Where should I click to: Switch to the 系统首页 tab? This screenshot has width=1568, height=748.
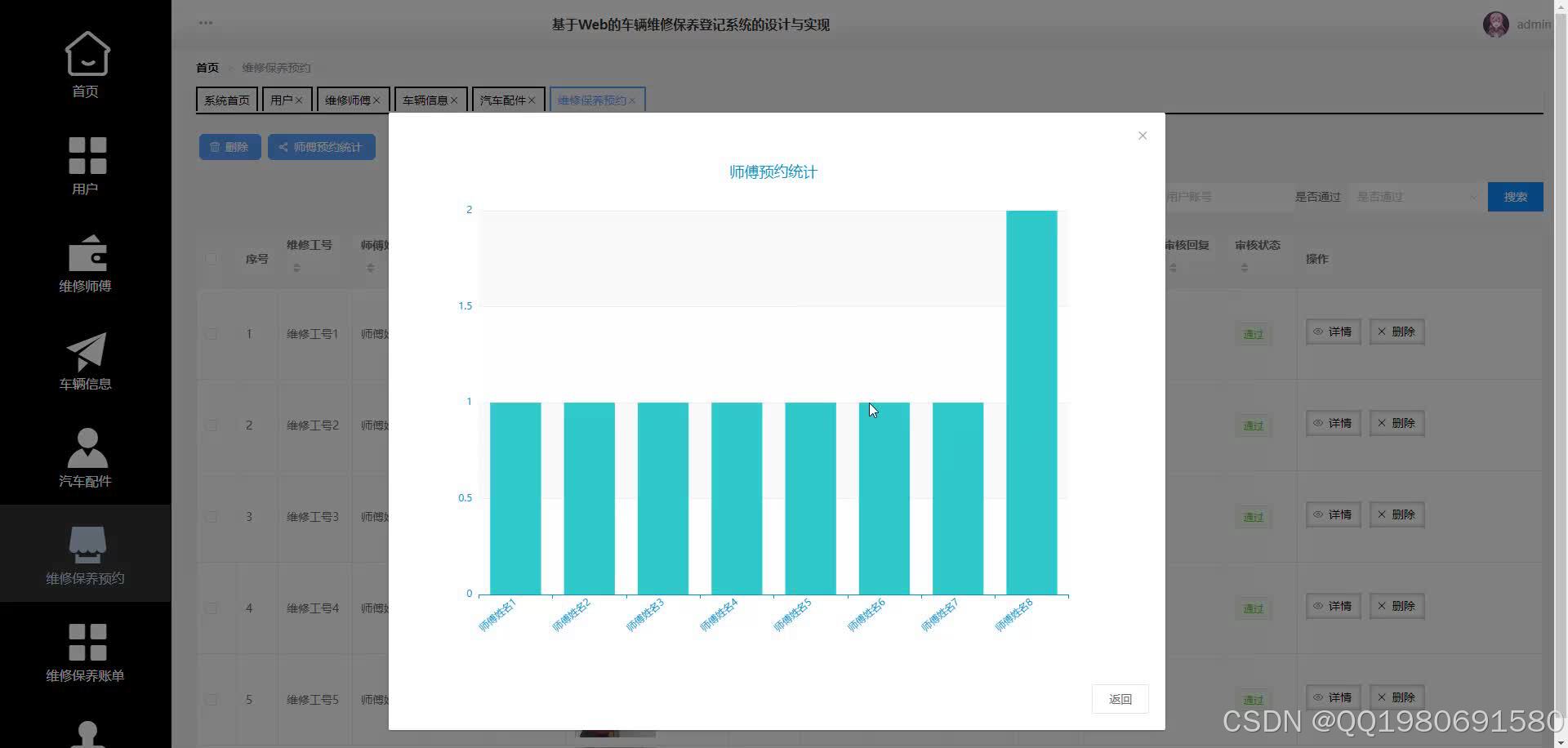pyautogui.click(x=227, y=100)
